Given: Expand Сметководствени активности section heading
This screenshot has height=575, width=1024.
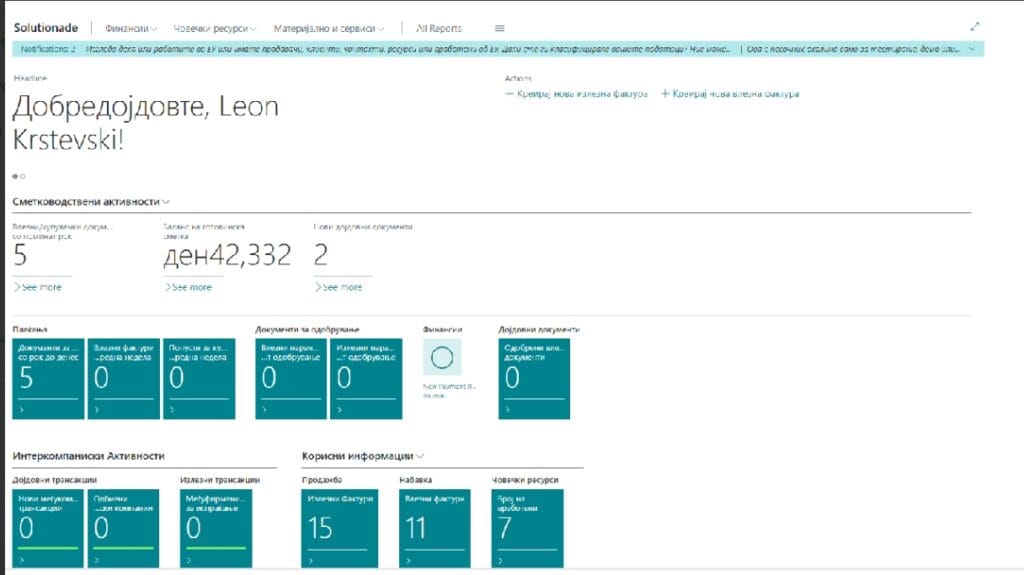Looking at the screenshot, I should point(91,202).
